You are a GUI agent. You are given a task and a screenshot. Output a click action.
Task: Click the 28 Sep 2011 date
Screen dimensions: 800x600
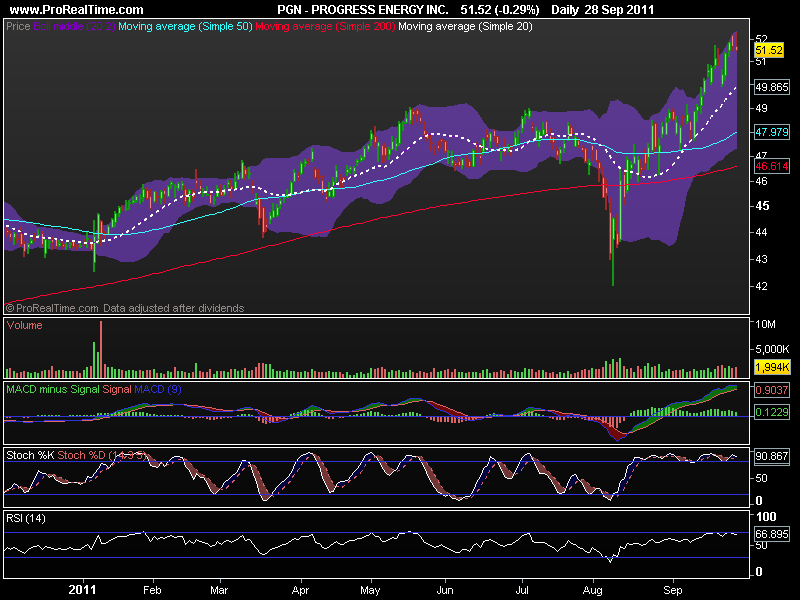click(x=619, y=10)
